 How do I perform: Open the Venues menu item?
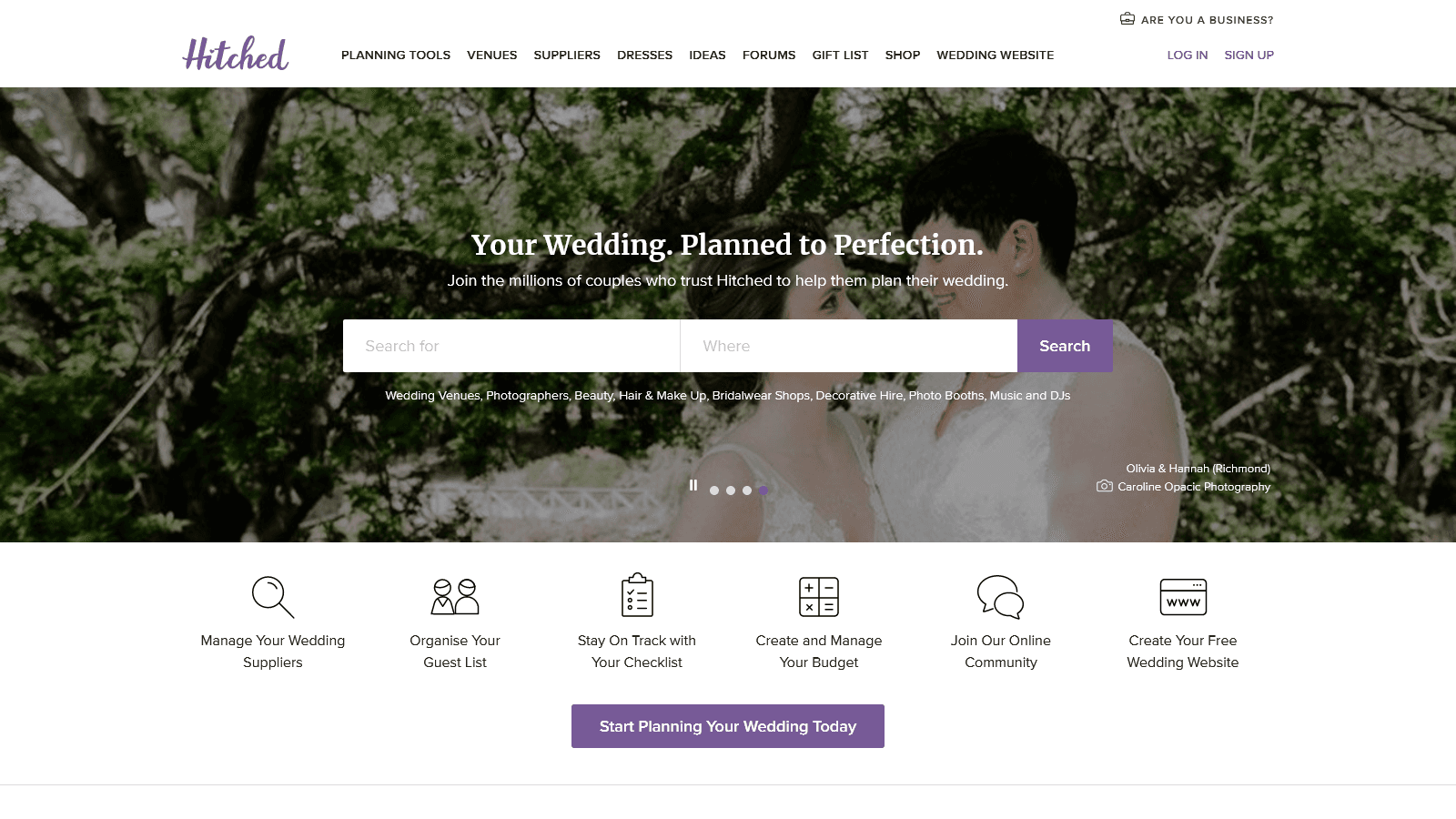(492, 55)
